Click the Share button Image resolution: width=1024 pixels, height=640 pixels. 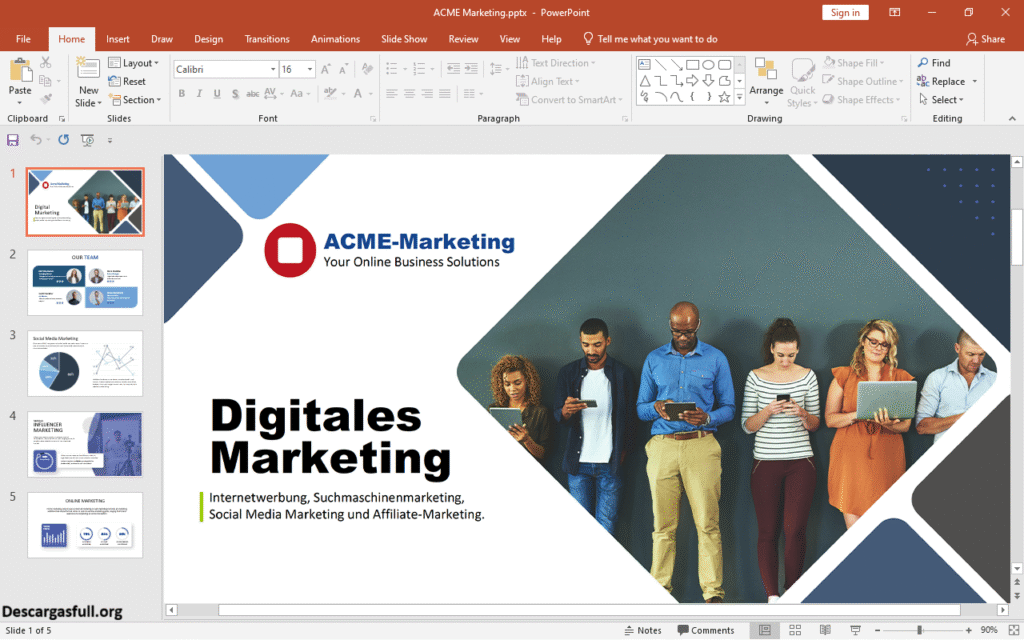985,39
